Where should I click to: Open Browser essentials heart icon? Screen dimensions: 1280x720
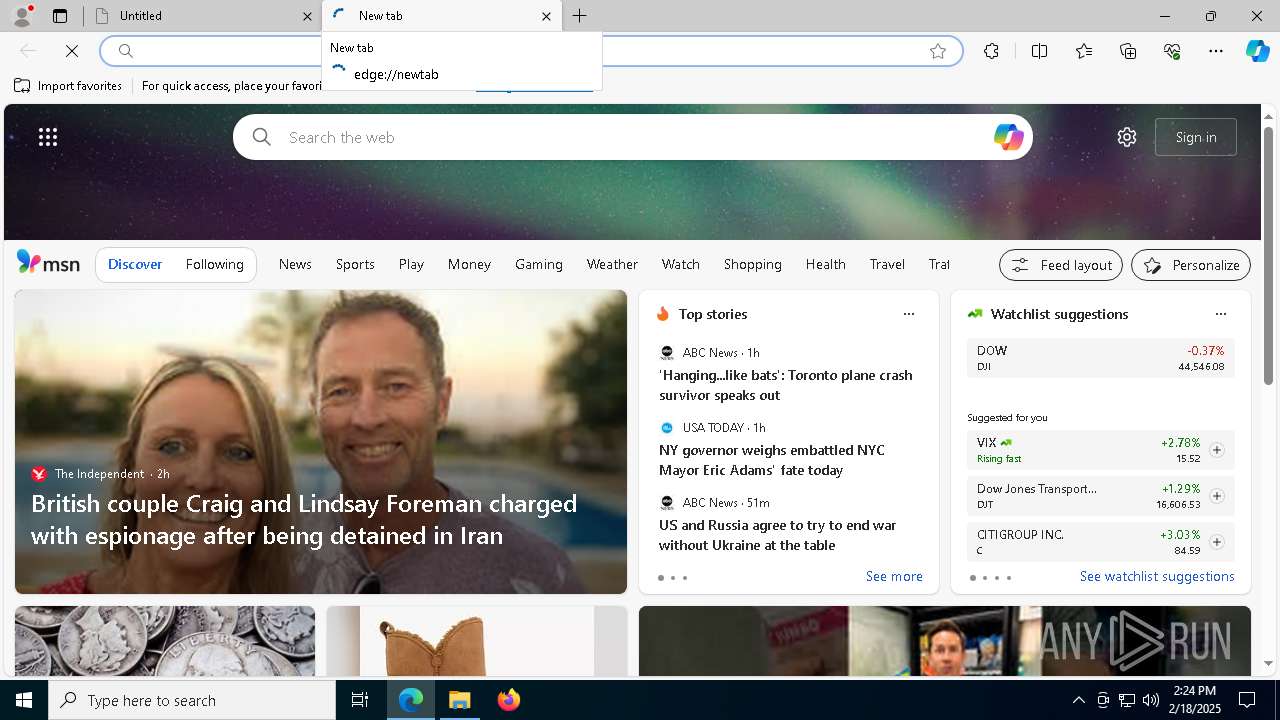click(x=1172, y=51)
